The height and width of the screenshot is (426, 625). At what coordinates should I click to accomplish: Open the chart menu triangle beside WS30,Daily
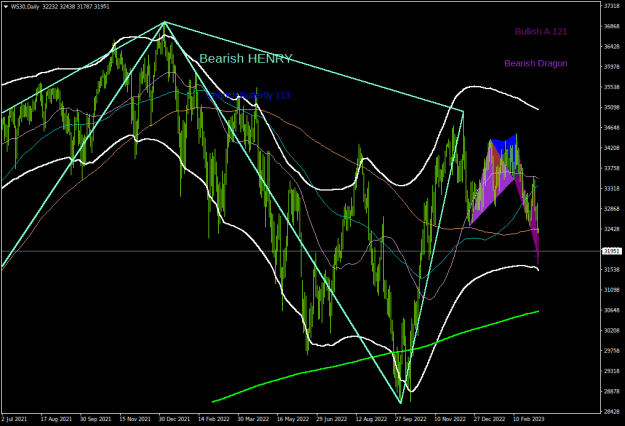point(6,7)
